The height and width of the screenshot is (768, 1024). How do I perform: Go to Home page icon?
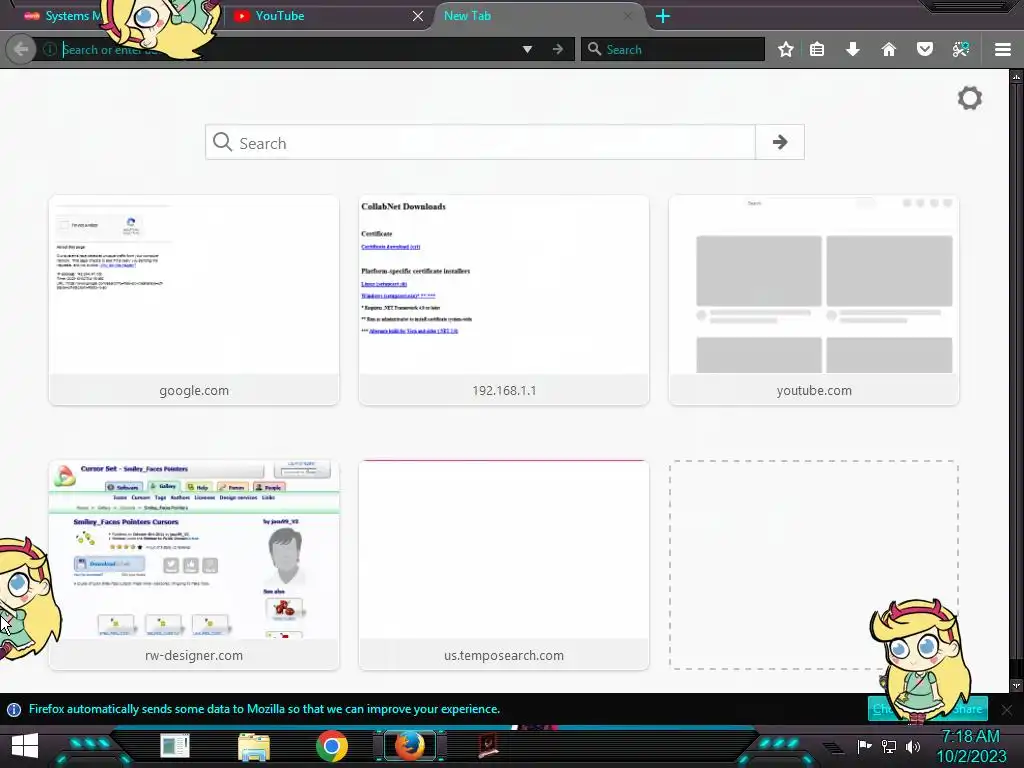[889, 50]
